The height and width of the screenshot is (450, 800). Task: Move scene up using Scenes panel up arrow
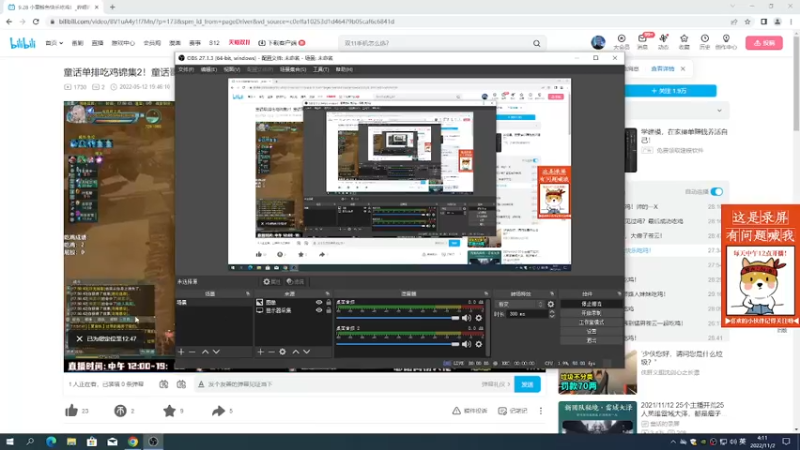pyautogui.click(x=205, y=352)
